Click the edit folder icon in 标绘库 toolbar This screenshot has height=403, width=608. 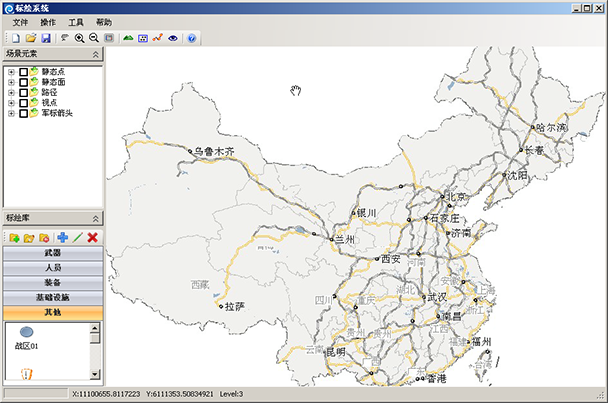tap(29, 238)
